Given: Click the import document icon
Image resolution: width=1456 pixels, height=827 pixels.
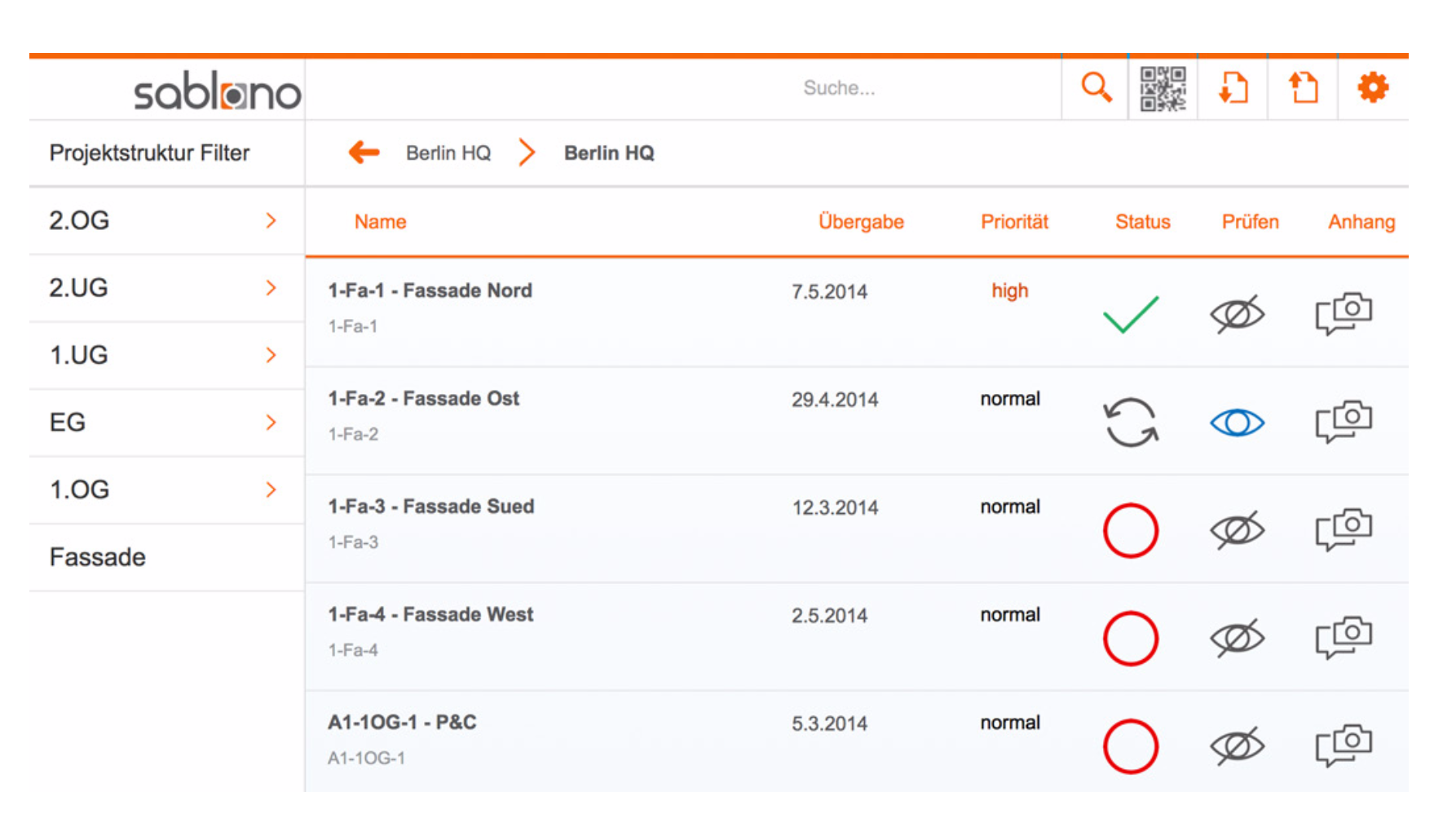Looking at the screenshot, I should click(1233, 88).
